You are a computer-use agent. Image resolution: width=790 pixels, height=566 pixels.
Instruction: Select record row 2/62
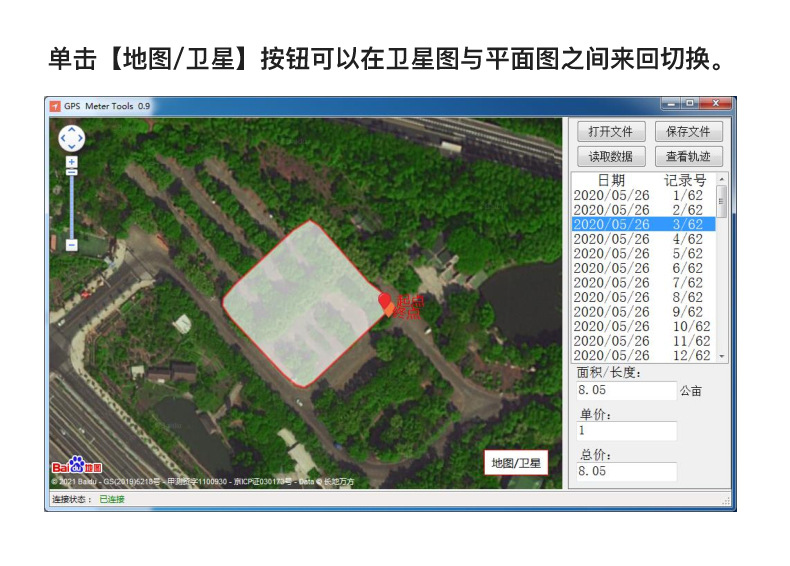click(643, 210)
